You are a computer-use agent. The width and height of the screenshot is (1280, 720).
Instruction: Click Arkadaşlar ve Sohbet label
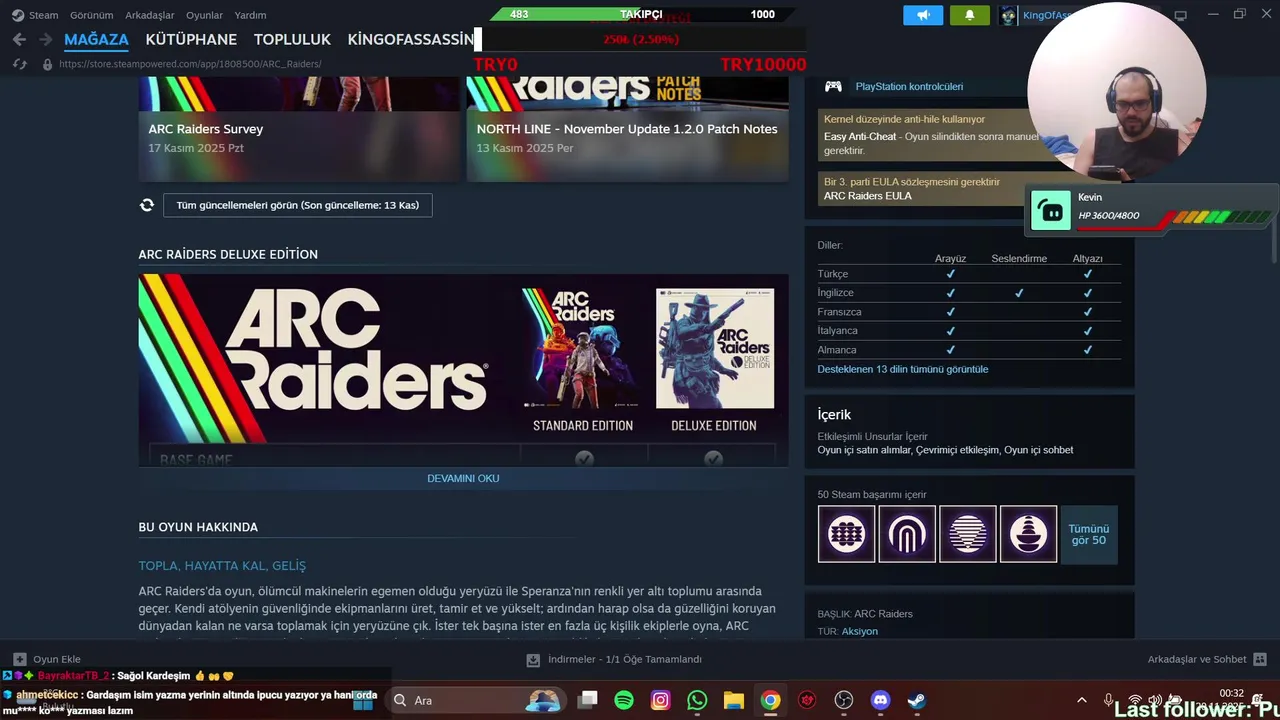click(x=1197, y=659)
